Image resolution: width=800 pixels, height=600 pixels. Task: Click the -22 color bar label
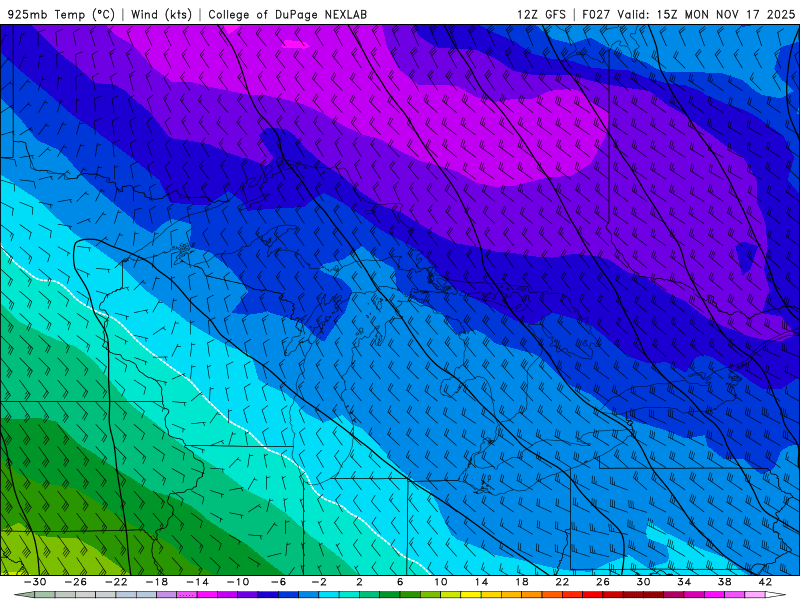coord(116,582)
